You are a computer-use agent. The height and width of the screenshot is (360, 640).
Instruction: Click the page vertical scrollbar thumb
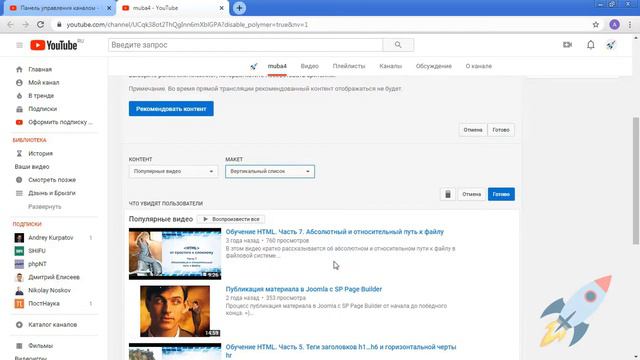click(636, 180)
